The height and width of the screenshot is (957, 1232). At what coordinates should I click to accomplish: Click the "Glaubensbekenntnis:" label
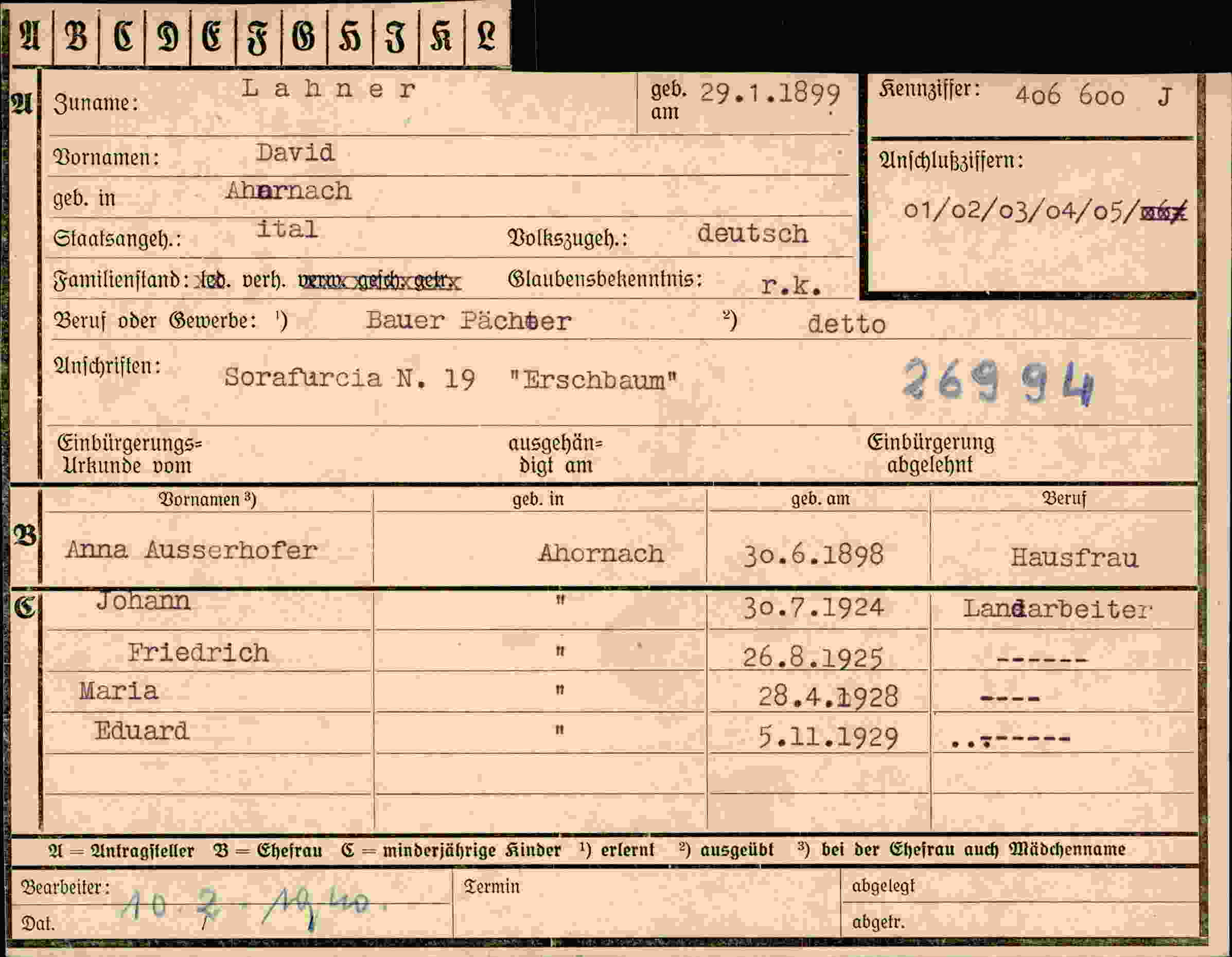tap(605, 279)
